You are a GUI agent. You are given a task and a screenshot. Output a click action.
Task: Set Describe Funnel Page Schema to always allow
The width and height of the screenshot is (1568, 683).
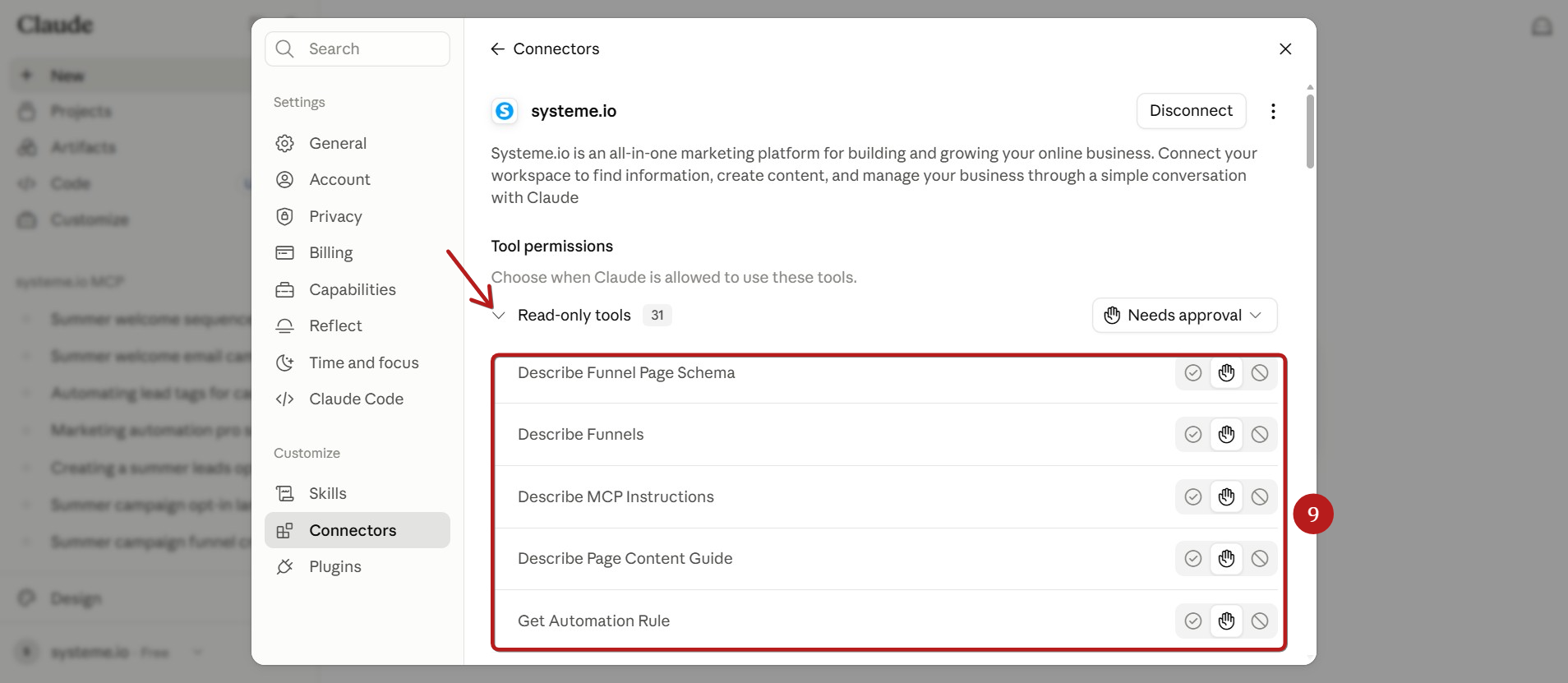click(1193, 373)
